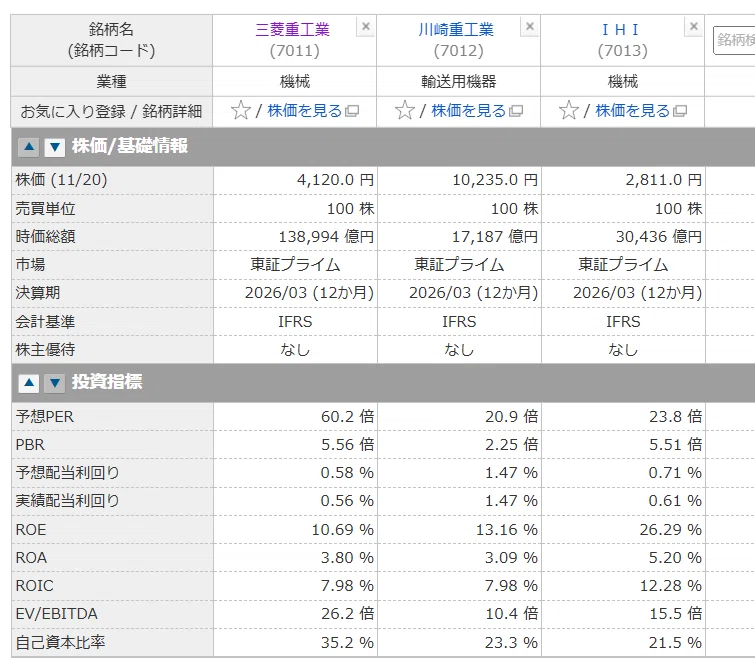The image size is (755, 664).
Task: Select the 時価総額 row label
Action: (x=45, y=237)
